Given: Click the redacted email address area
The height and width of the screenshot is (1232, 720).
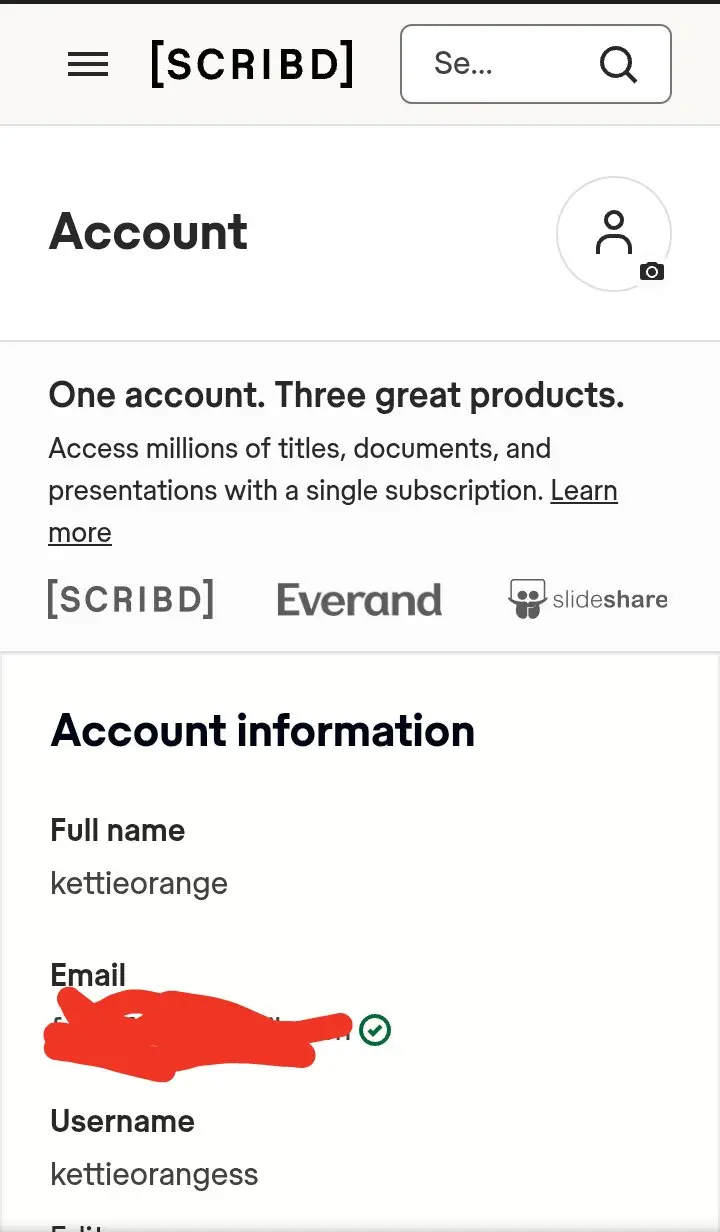Looking at the screenshot, I should (x=198, y=1032).
